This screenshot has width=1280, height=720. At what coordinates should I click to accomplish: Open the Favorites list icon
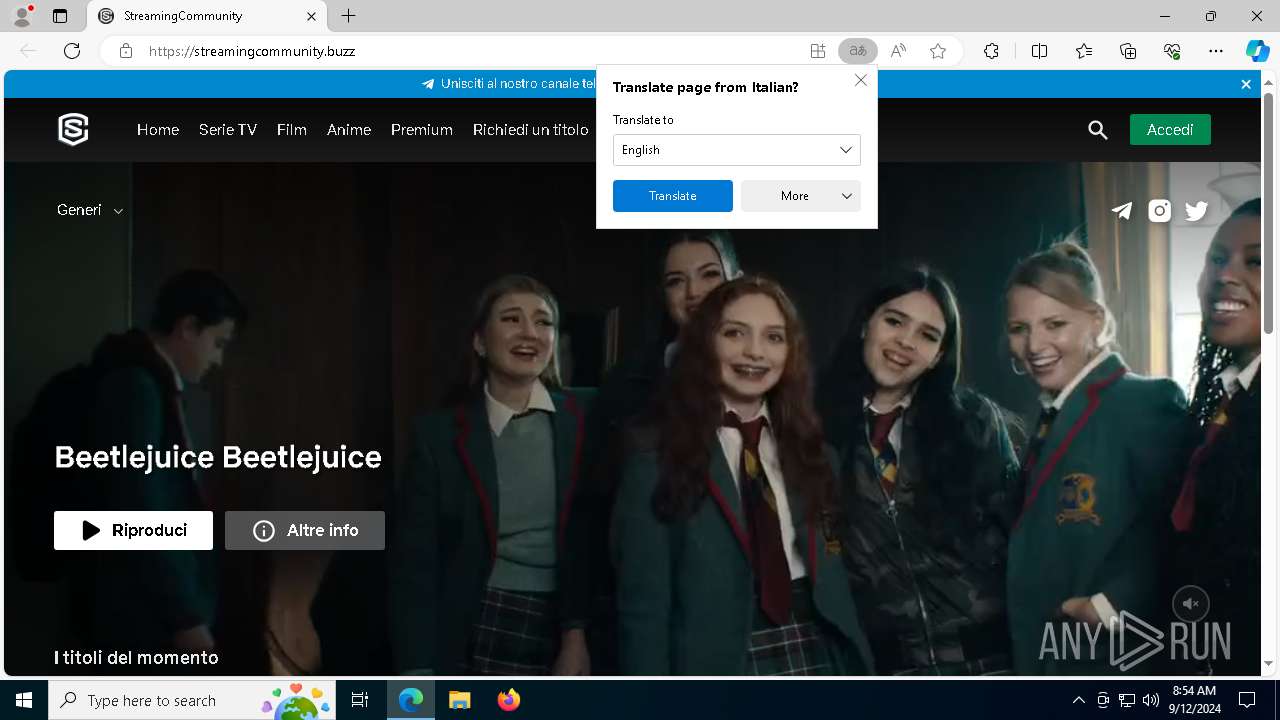click(1084, 51)
